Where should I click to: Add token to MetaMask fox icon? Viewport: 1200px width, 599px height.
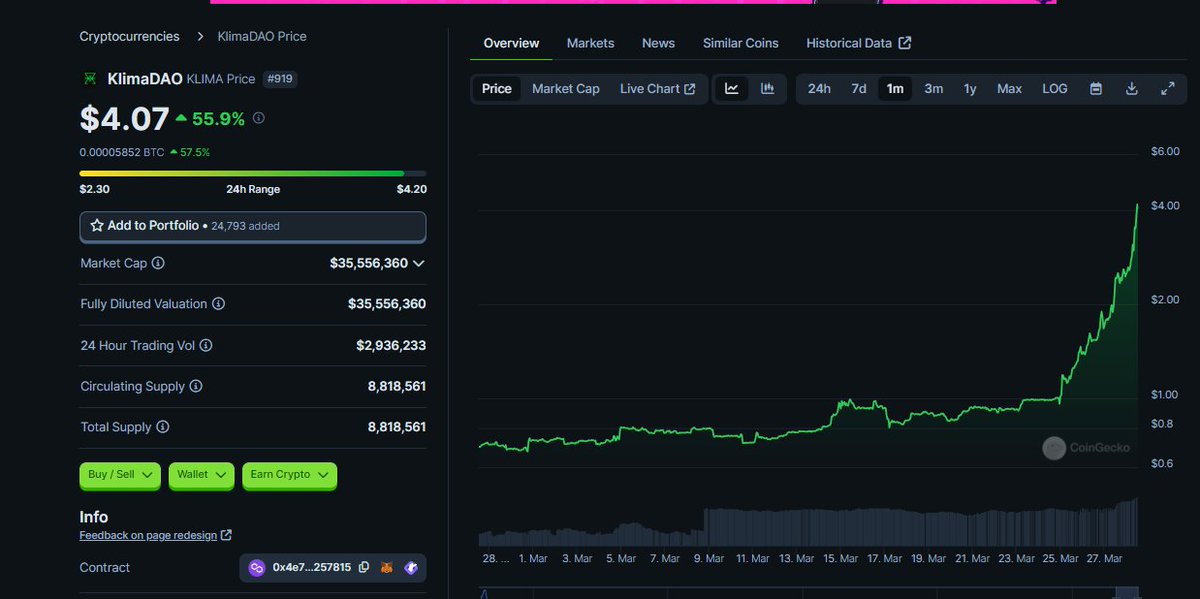(x=387, y=567)
